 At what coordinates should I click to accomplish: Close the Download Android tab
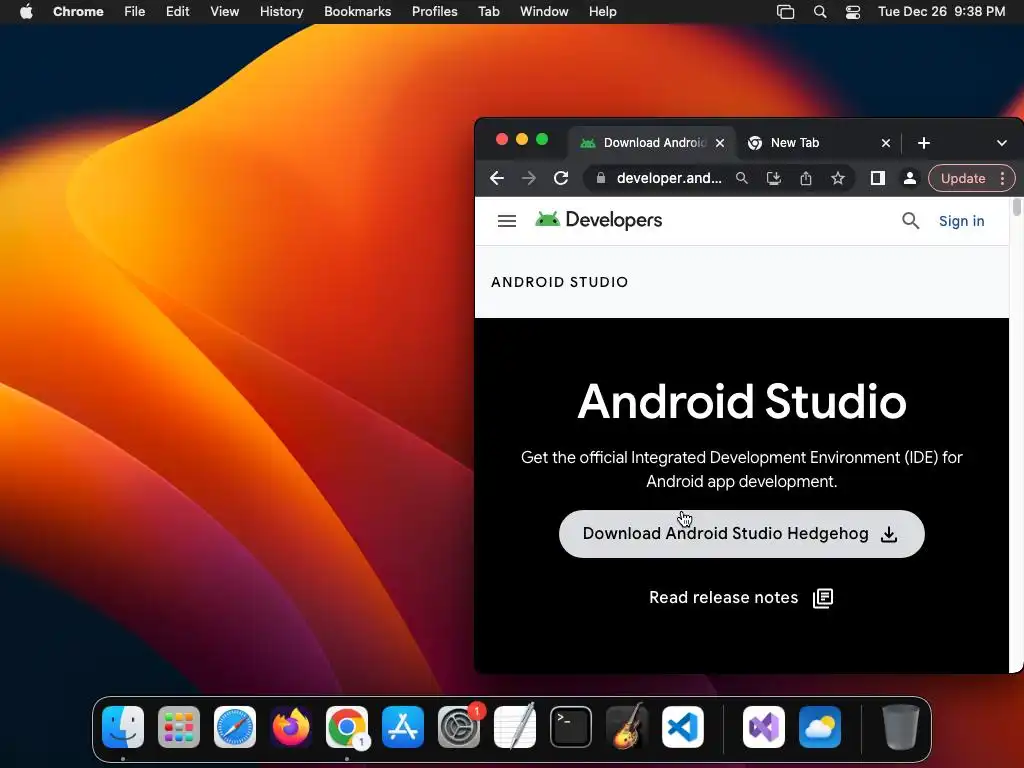[720, 143]
